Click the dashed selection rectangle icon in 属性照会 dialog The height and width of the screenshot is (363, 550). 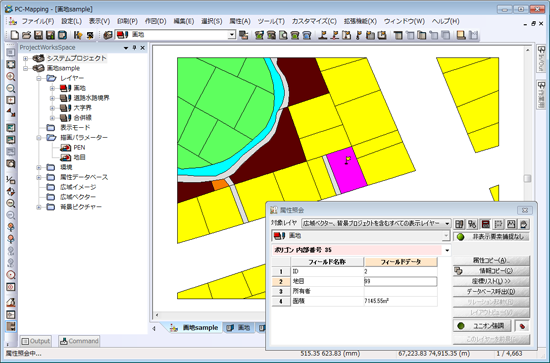(x=498, y=224)
